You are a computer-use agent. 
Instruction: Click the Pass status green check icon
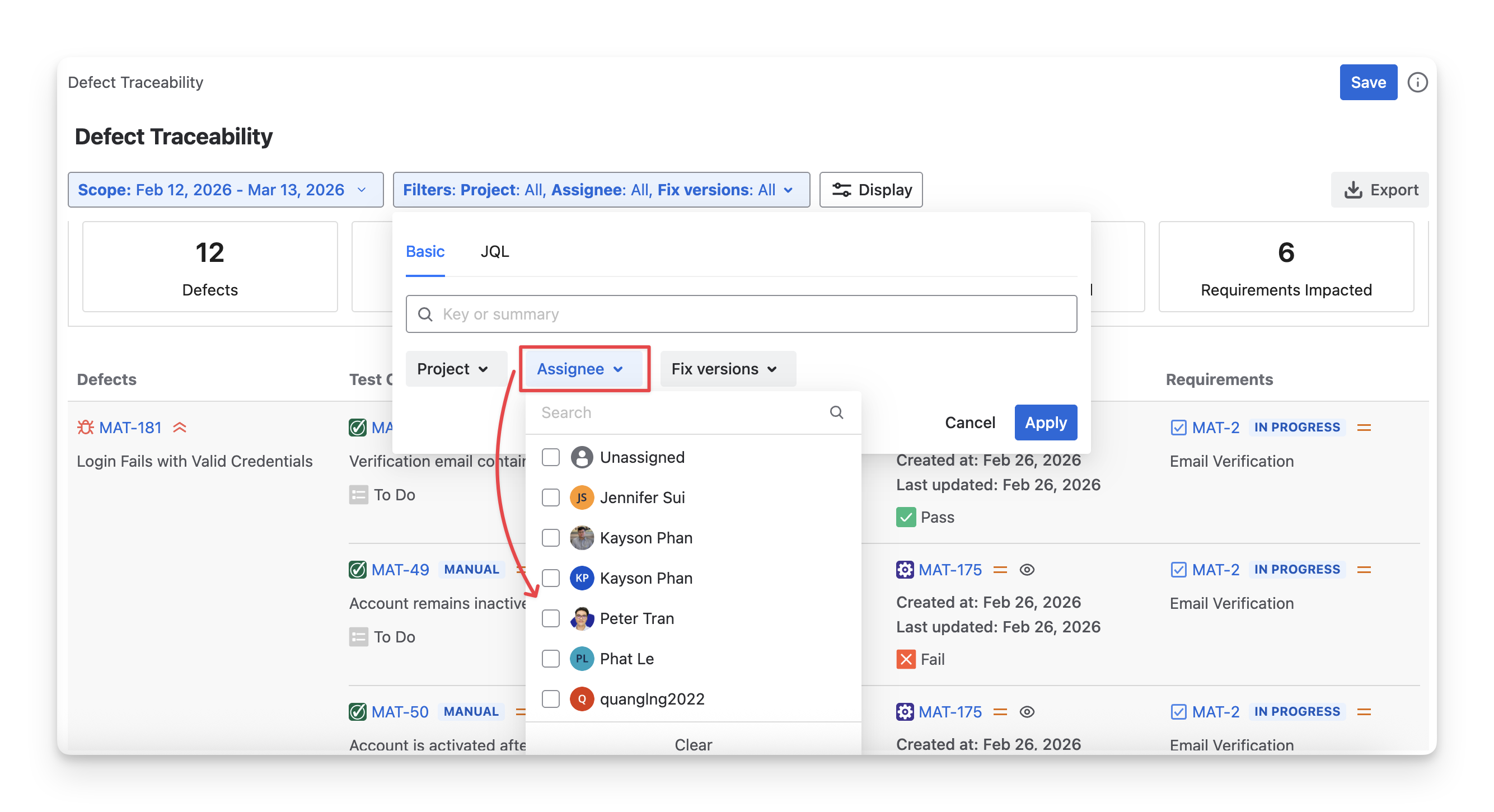(x=905, y=517)
